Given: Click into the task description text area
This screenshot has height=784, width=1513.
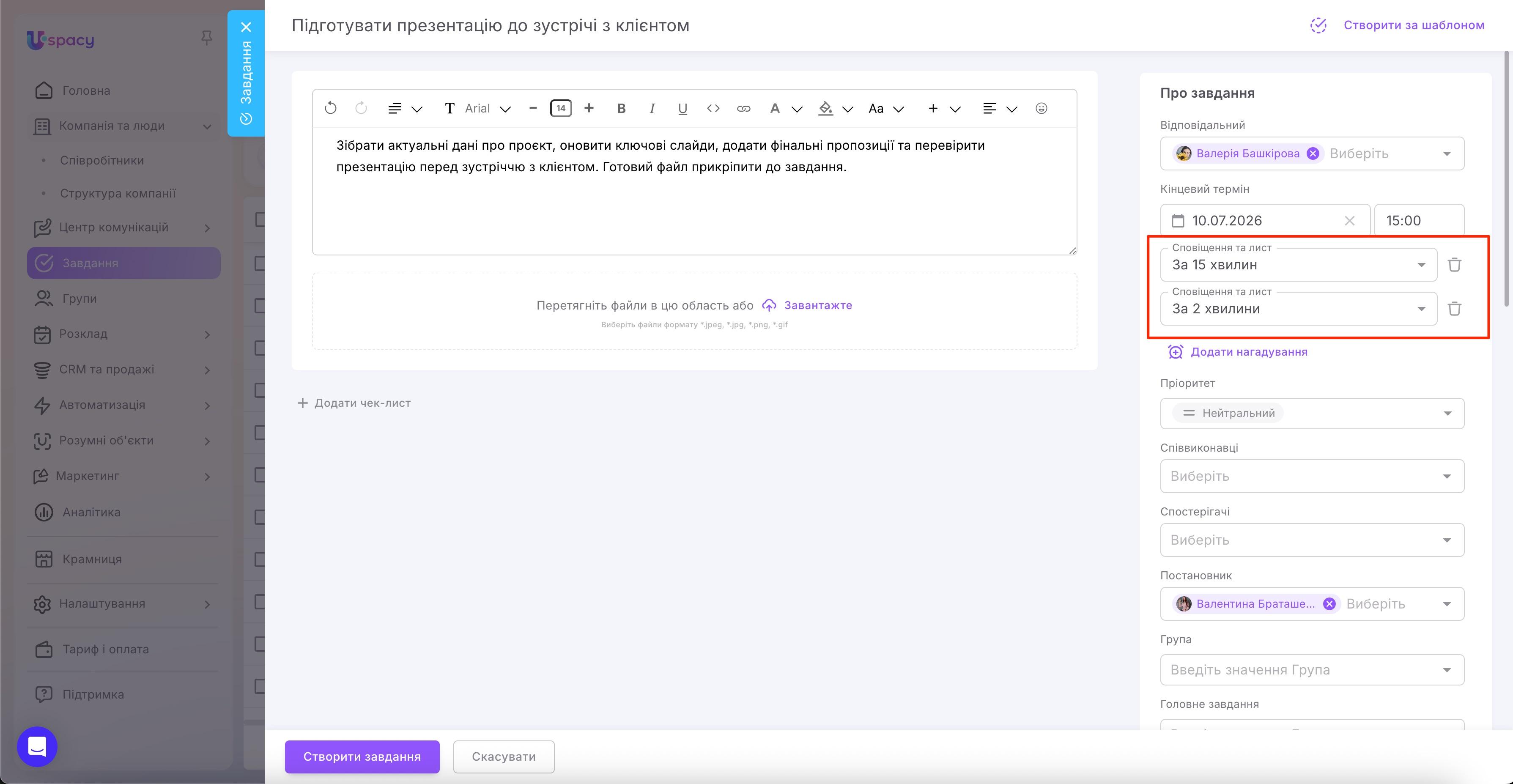Looking at the screenshot, I should tap(694, 191).
